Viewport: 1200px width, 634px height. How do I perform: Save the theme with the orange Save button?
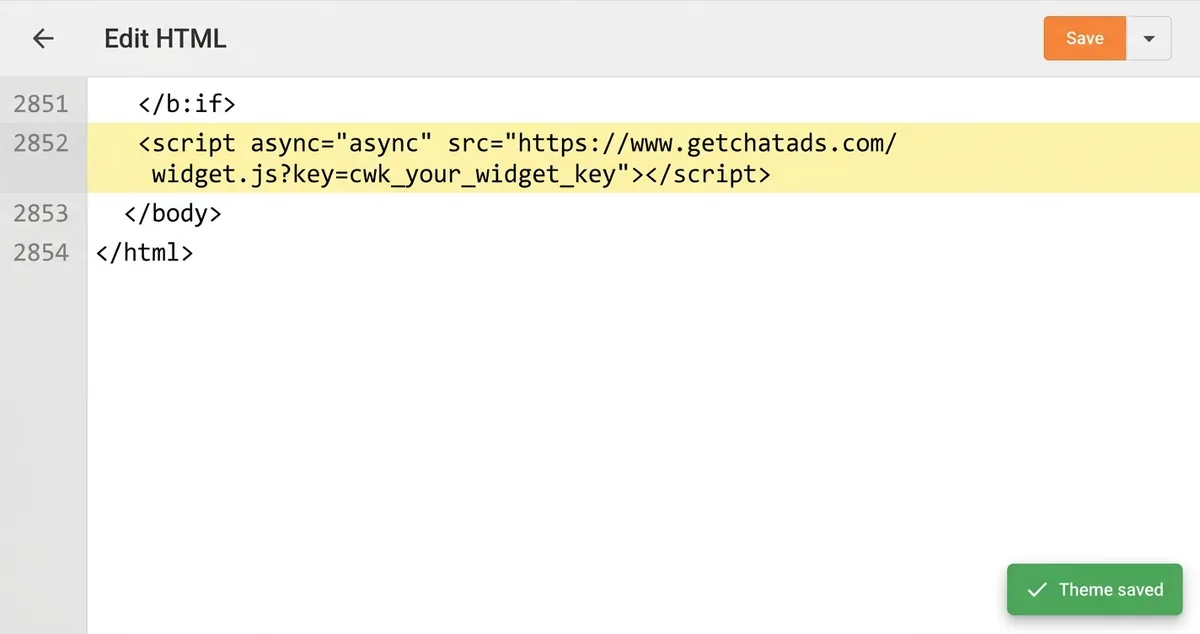click(x=1085, y=38)
